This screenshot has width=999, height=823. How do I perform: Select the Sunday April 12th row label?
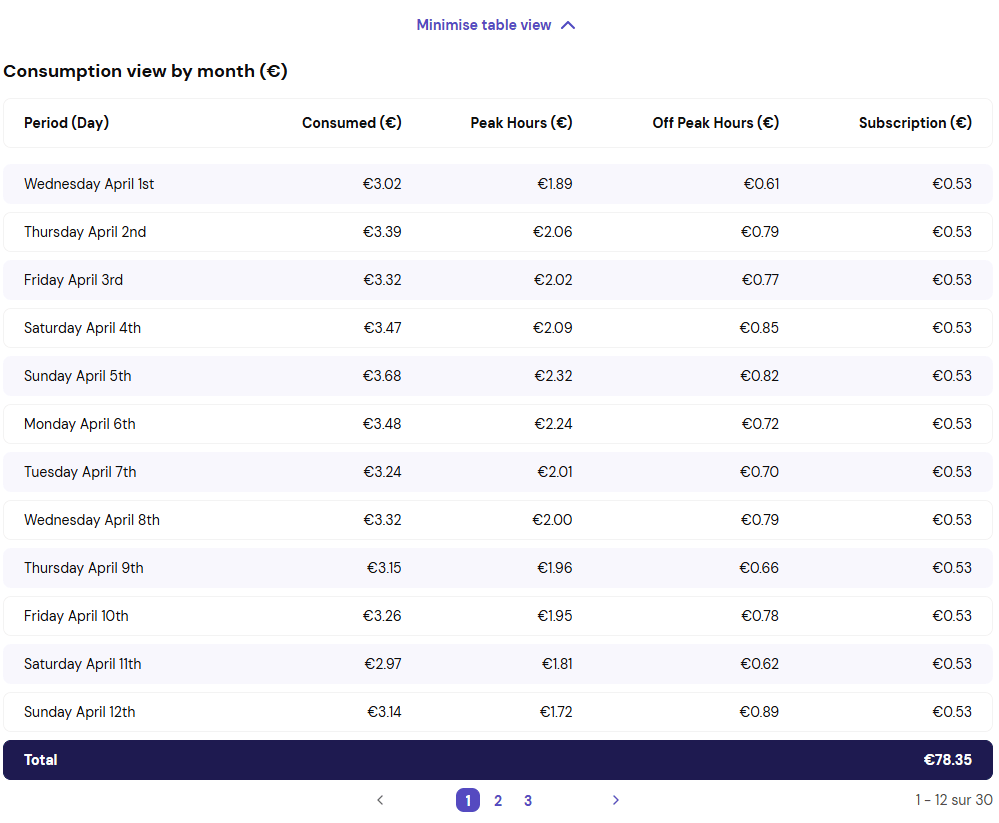pos(80,712)
